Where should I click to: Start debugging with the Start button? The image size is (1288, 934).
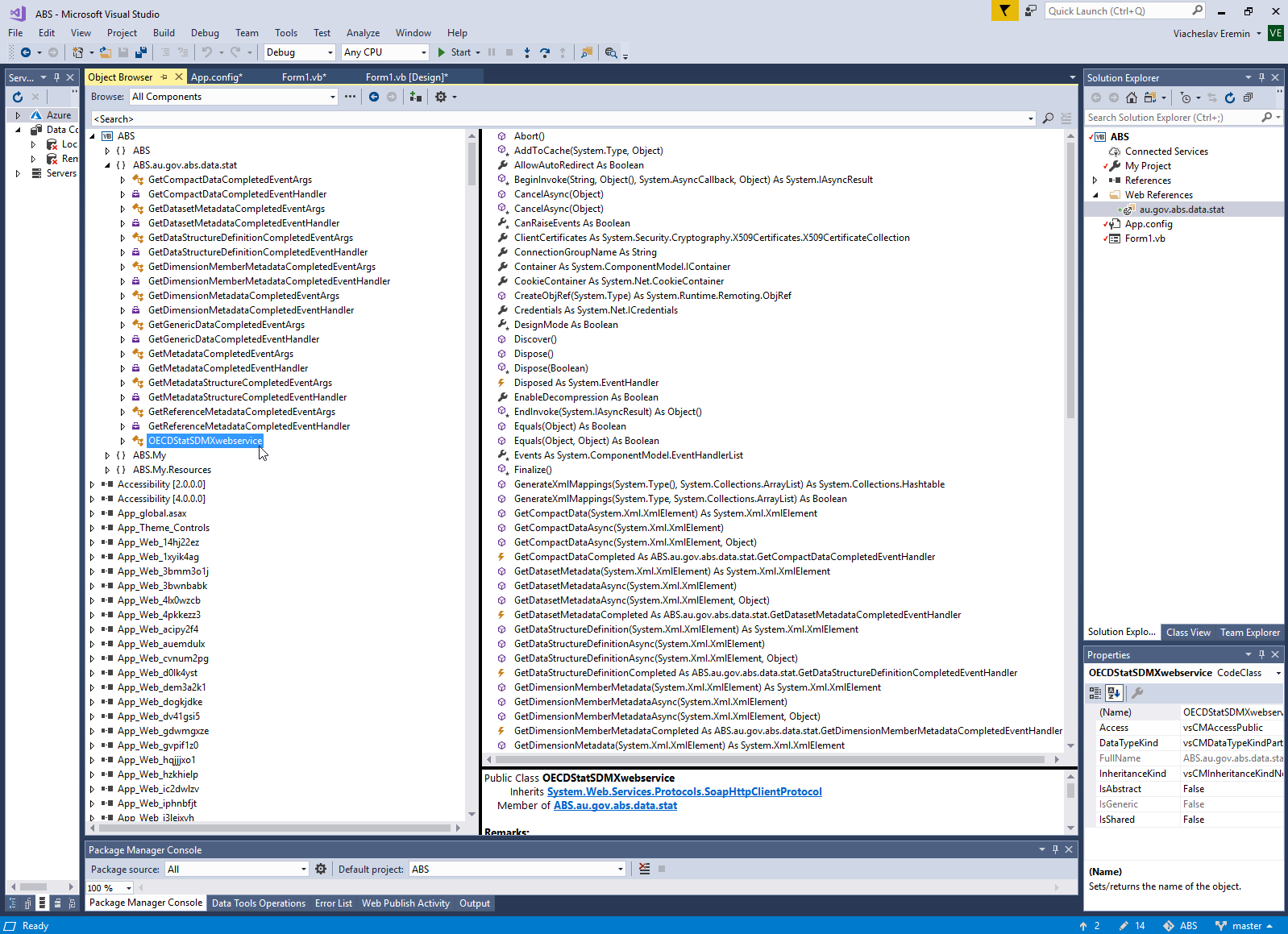pos(454,52)
